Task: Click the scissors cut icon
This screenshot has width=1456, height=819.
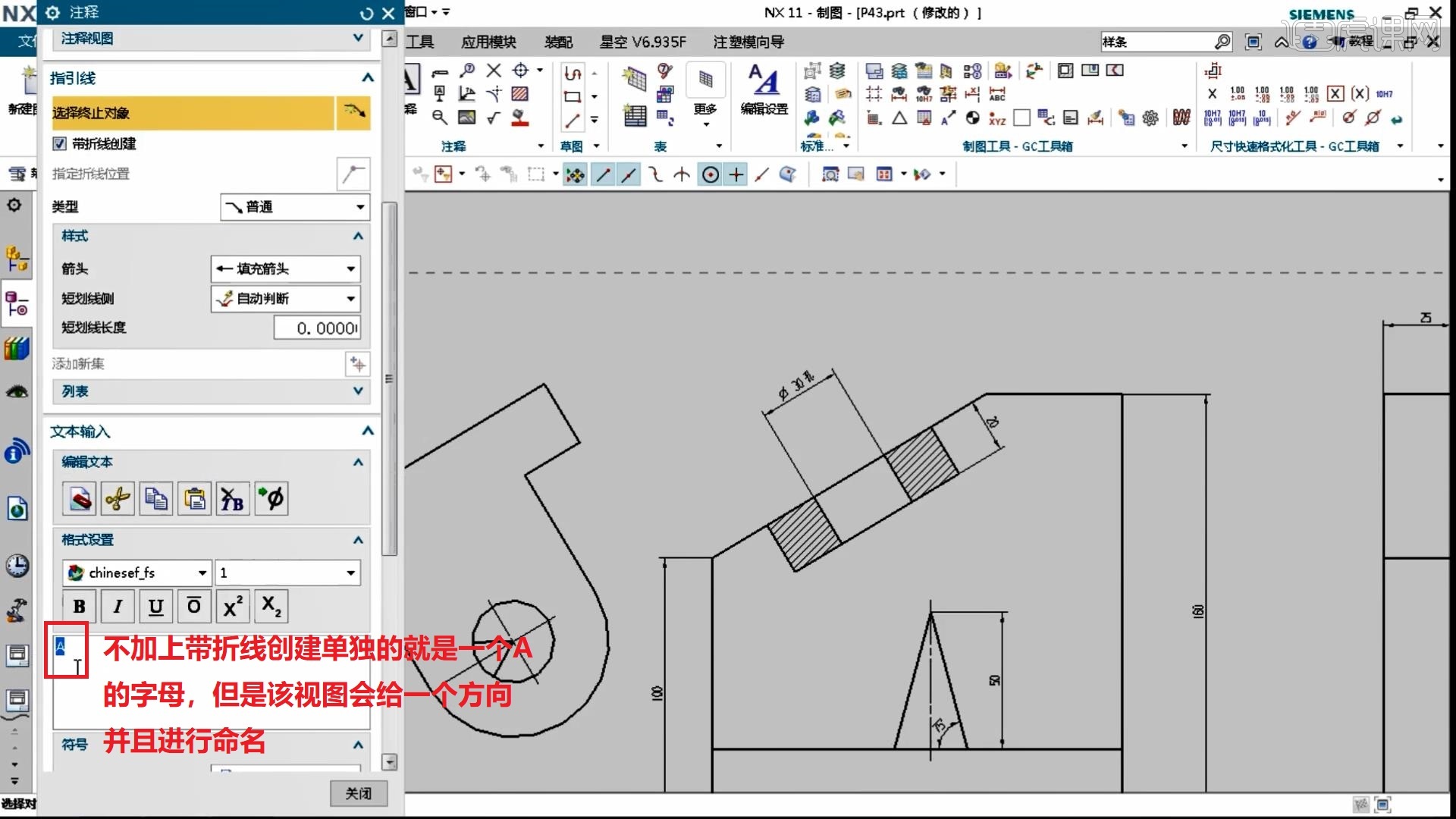Action: coord(118,499)
